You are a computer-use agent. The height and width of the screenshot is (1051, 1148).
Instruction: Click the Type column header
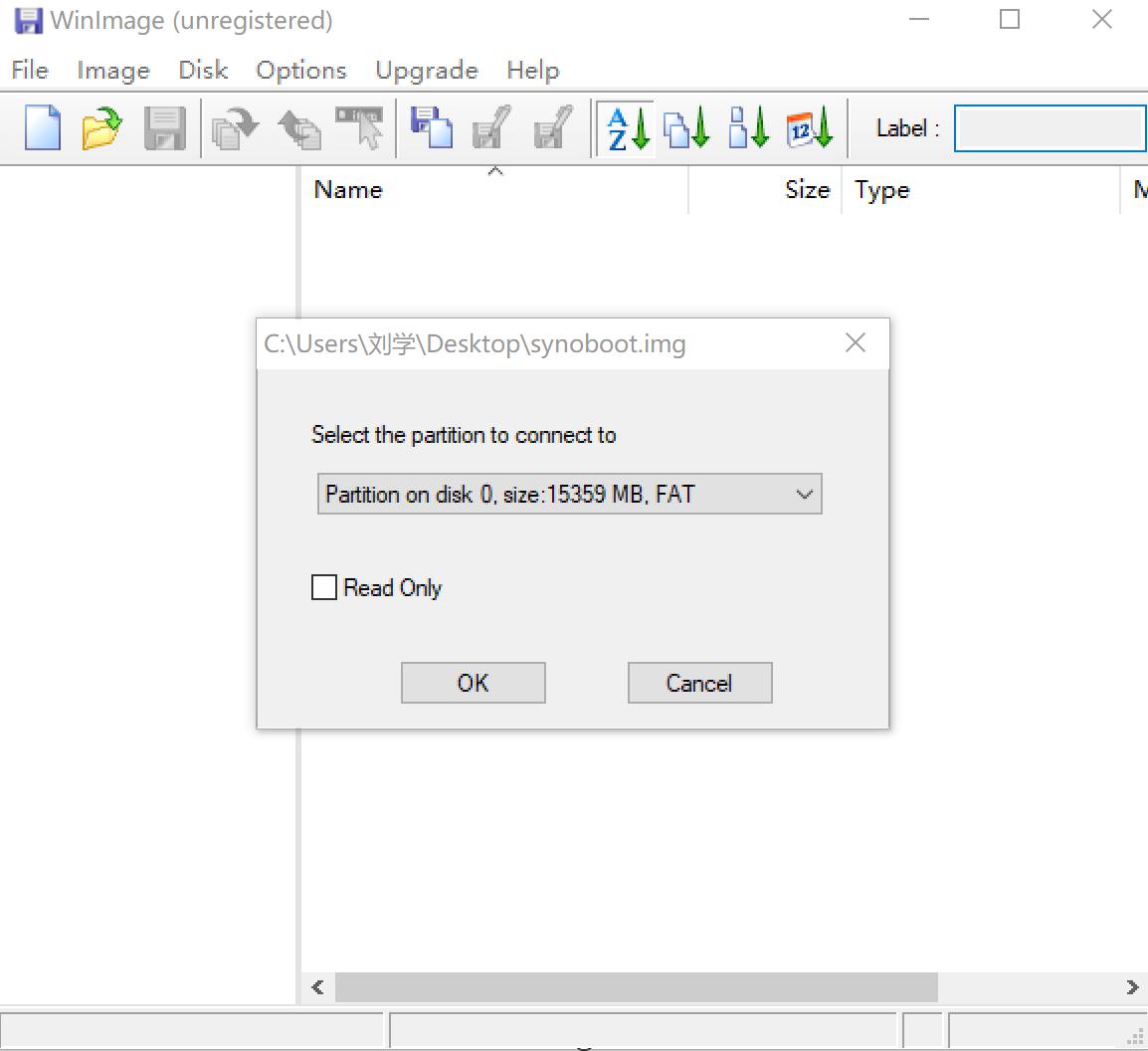(981, 190)
